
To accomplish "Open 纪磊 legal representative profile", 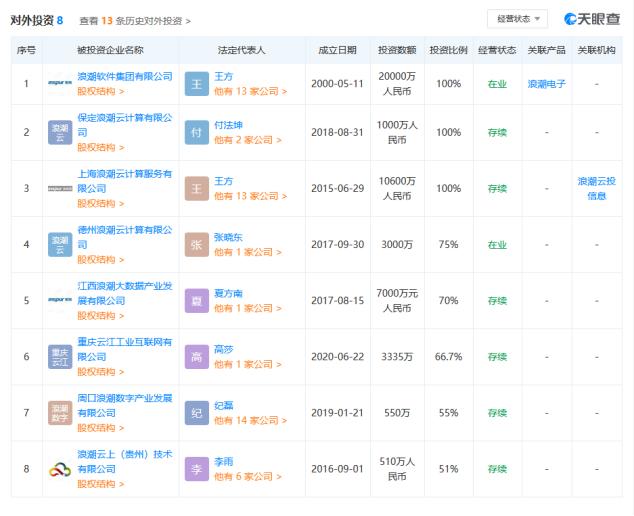I will coord(224,406).
